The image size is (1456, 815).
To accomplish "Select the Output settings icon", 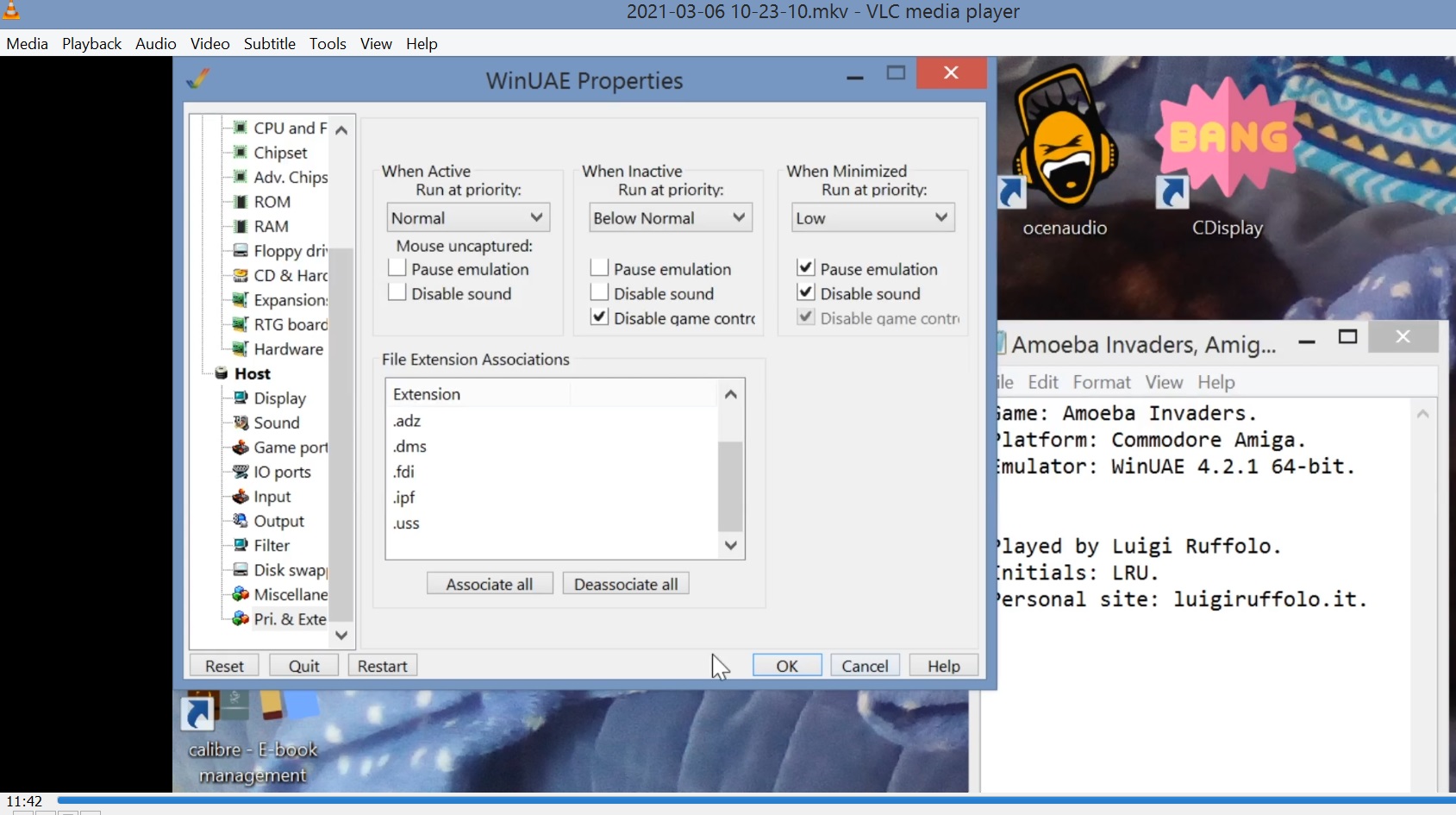I will coord(241,521).
